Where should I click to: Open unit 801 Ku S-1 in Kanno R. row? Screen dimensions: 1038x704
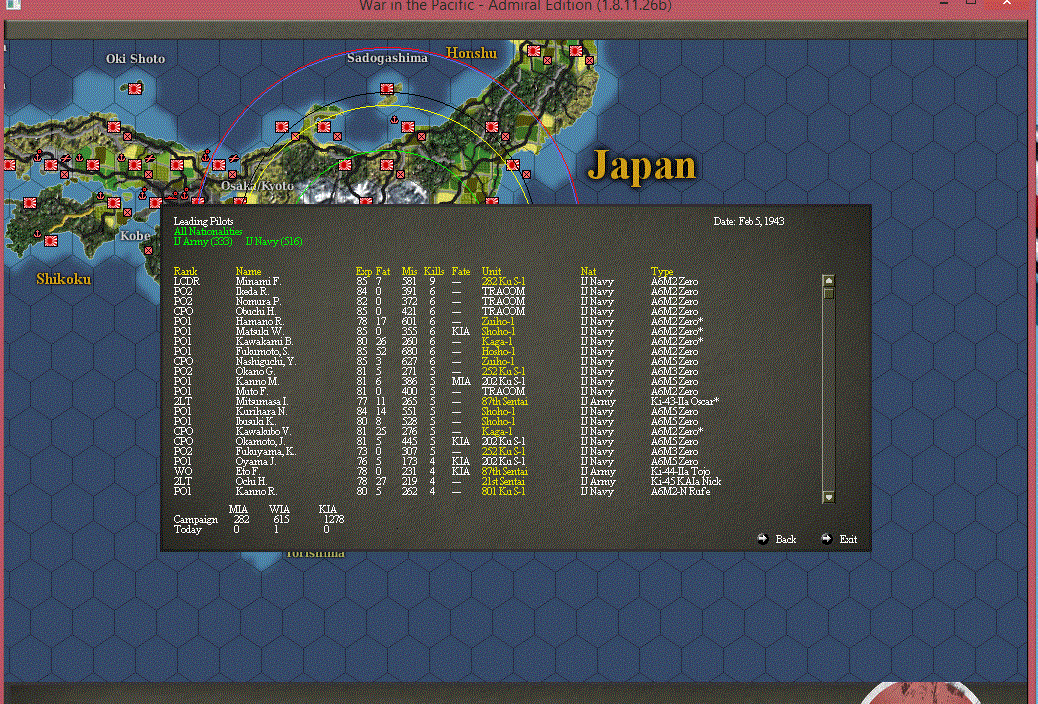(503, 491)
